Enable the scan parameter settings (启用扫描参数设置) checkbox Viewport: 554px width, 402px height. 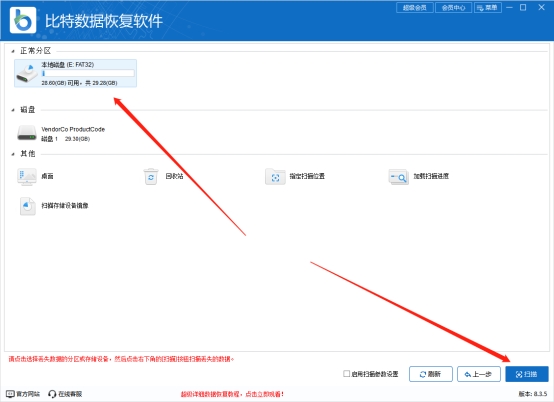coord(347,373)
